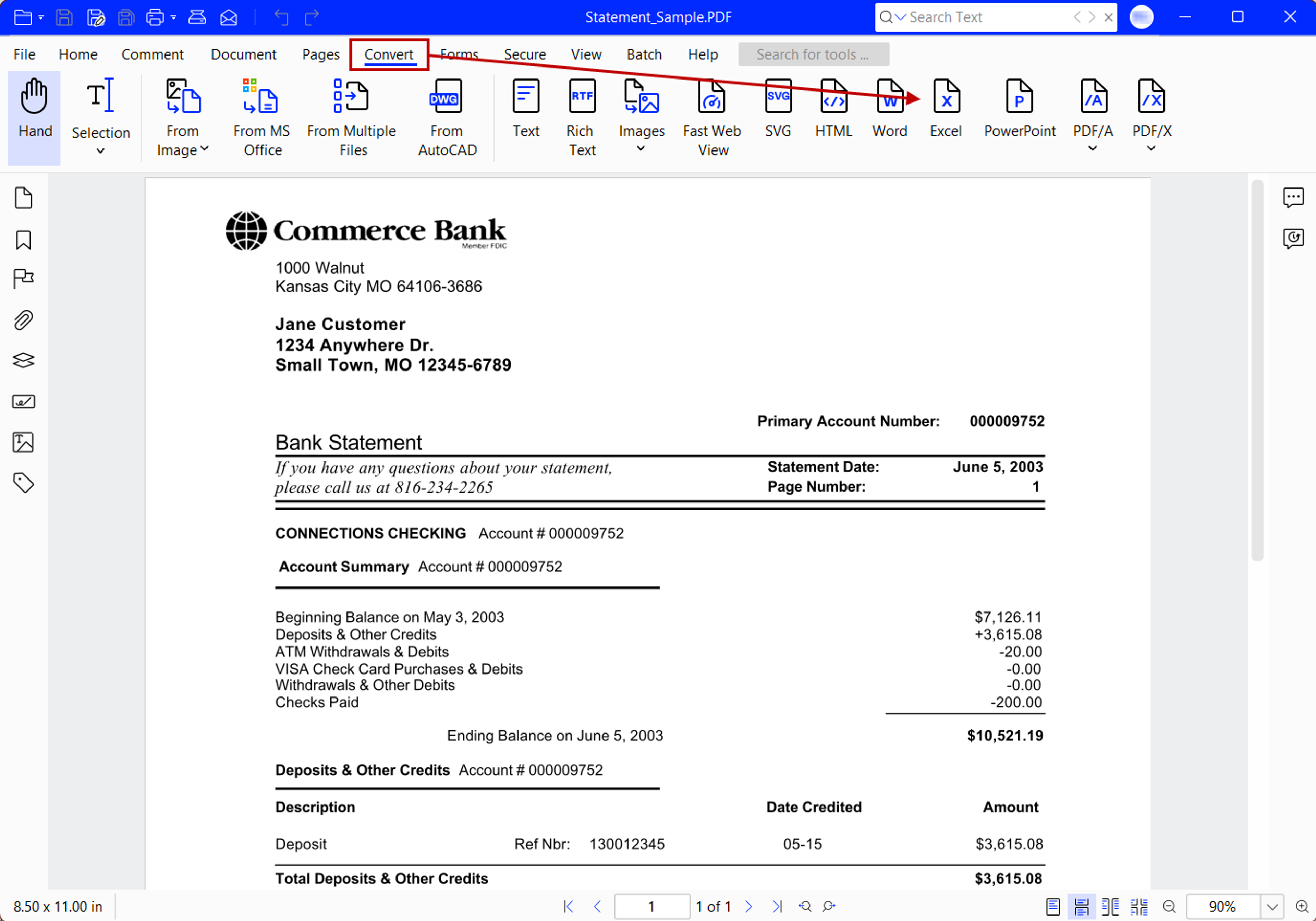The height and width of the screenshot is (921, 1316).
Task: Click the page number input box
Action: (652, 907)
